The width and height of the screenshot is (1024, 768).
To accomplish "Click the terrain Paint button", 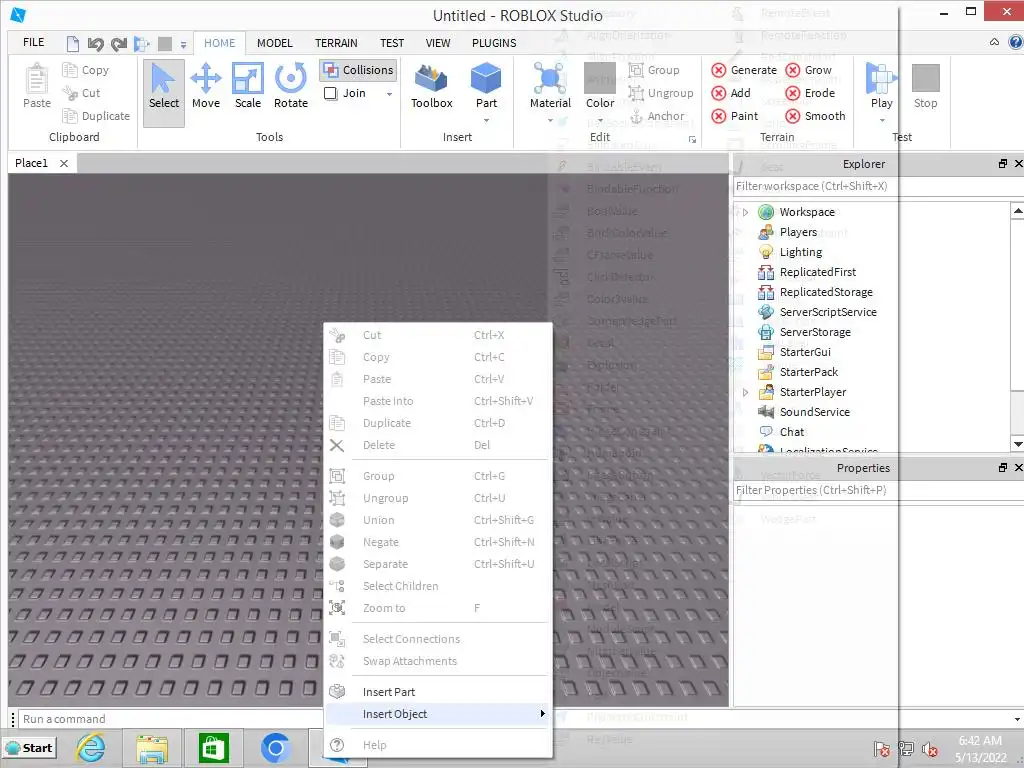I will point(735,116).
